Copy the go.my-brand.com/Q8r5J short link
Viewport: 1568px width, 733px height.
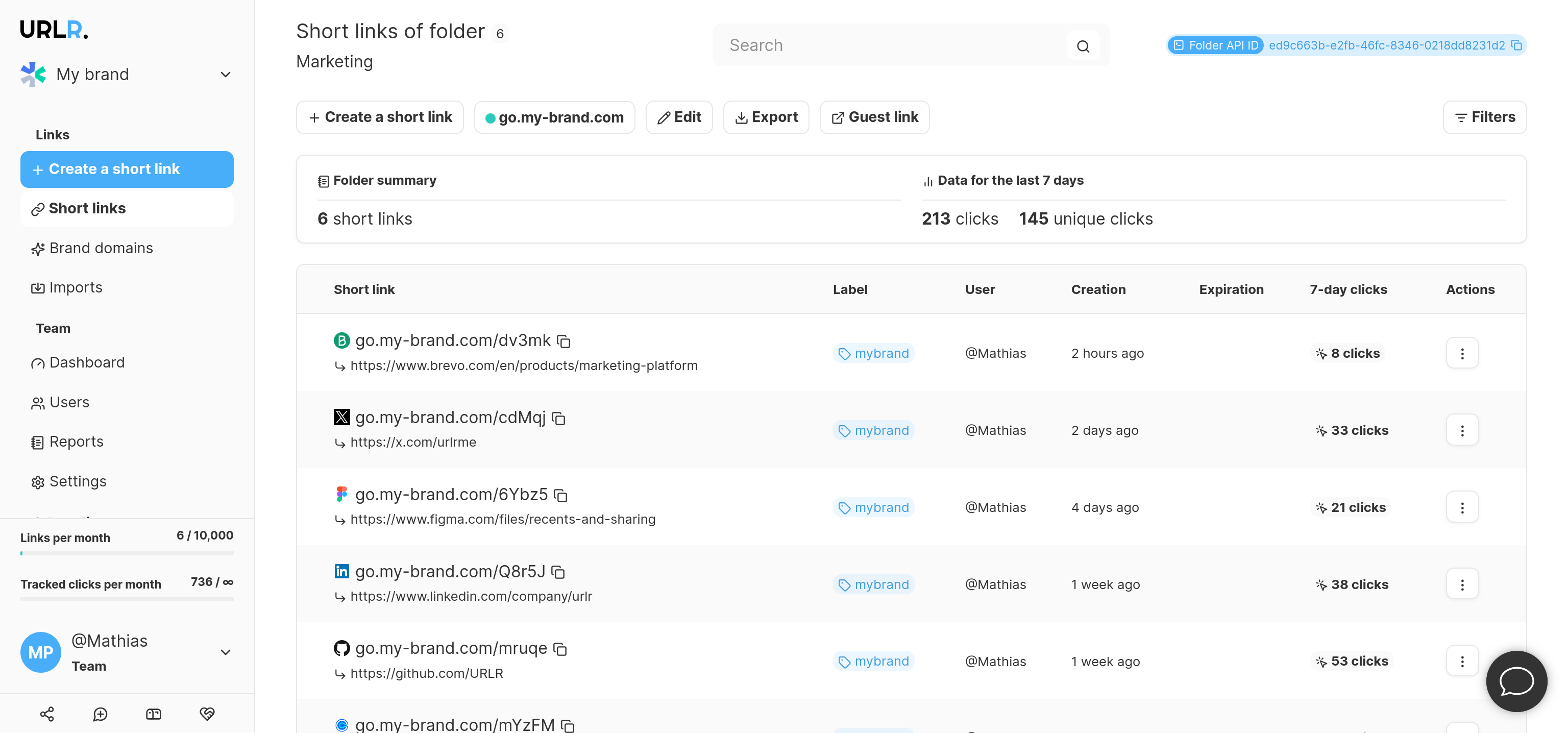click(x=558, y=572)
